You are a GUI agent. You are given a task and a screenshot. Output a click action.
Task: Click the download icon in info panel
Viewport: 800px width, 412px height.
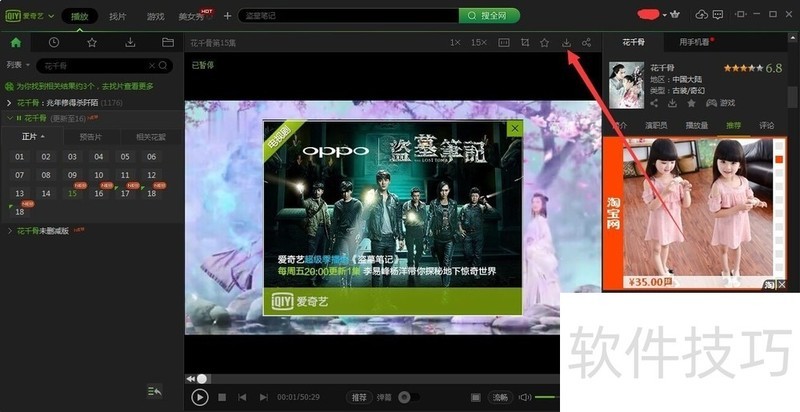click(672, 103)
